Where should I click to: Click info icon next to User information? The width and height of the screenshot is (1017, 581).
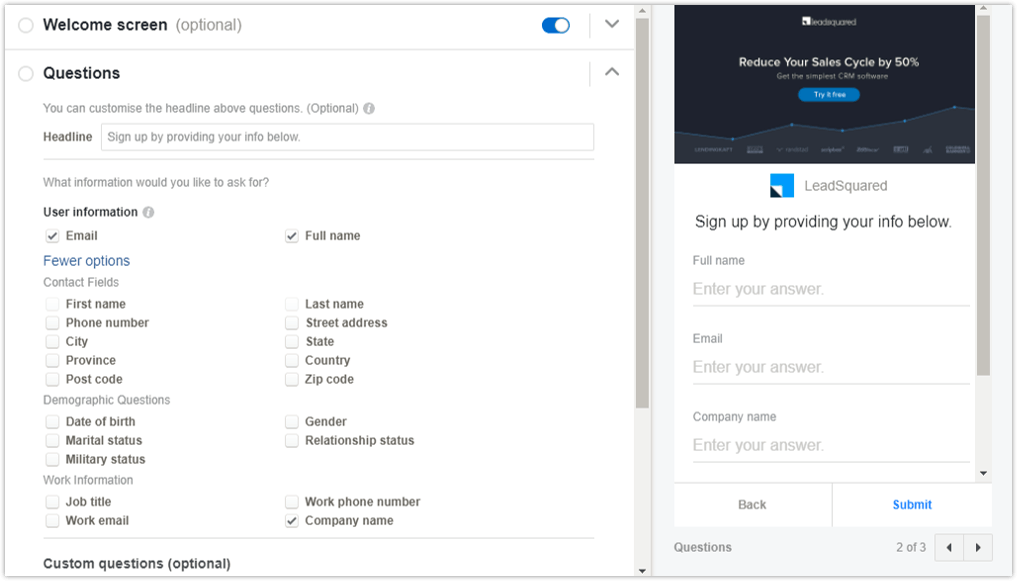(148, 212)
